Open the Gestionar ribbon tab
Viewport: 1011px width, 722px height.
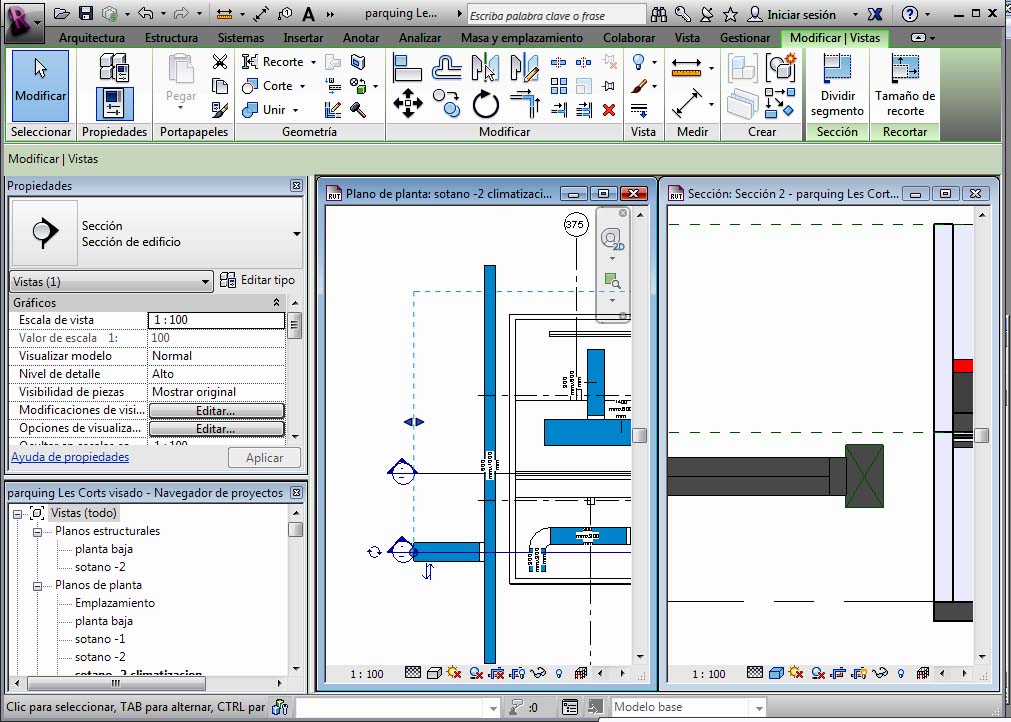tap(744, 38)
